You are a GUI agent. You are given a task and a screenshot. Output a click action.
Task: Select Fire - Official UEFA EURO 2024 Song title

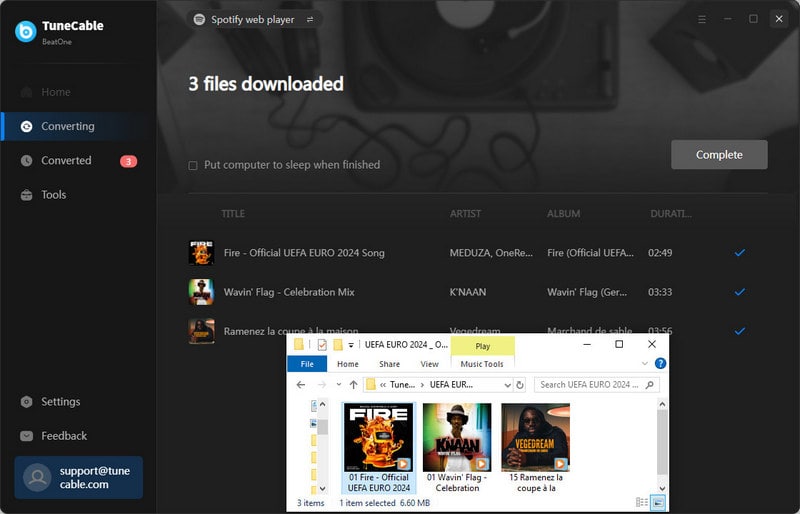304,253
